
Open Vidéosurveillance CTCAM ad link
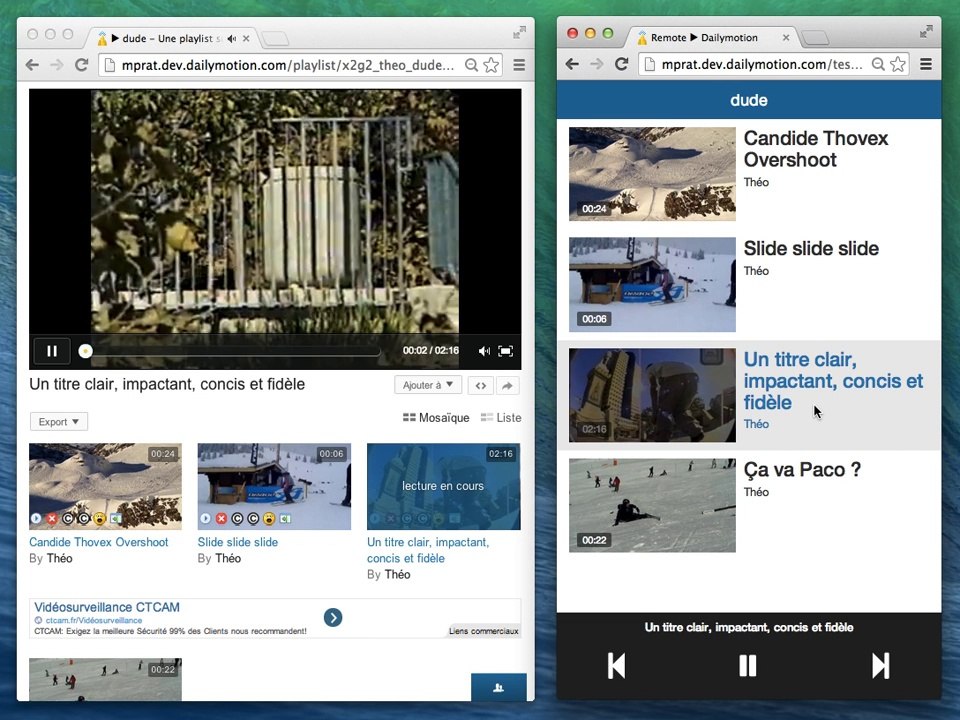pos(107,607)
